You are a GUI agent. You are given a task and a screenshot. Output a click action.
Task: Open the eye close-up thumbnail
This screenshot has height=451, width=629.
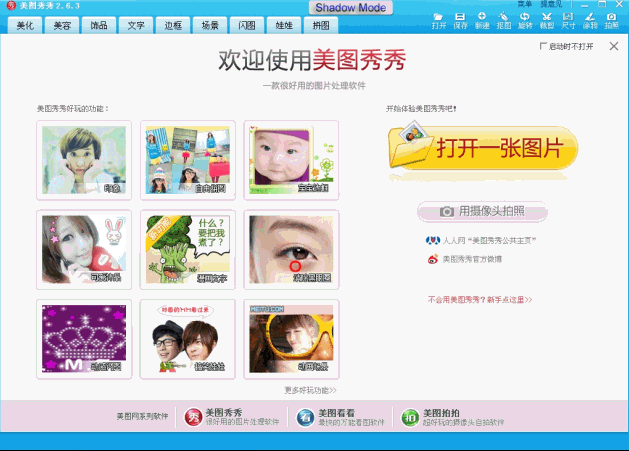(291, 249)
